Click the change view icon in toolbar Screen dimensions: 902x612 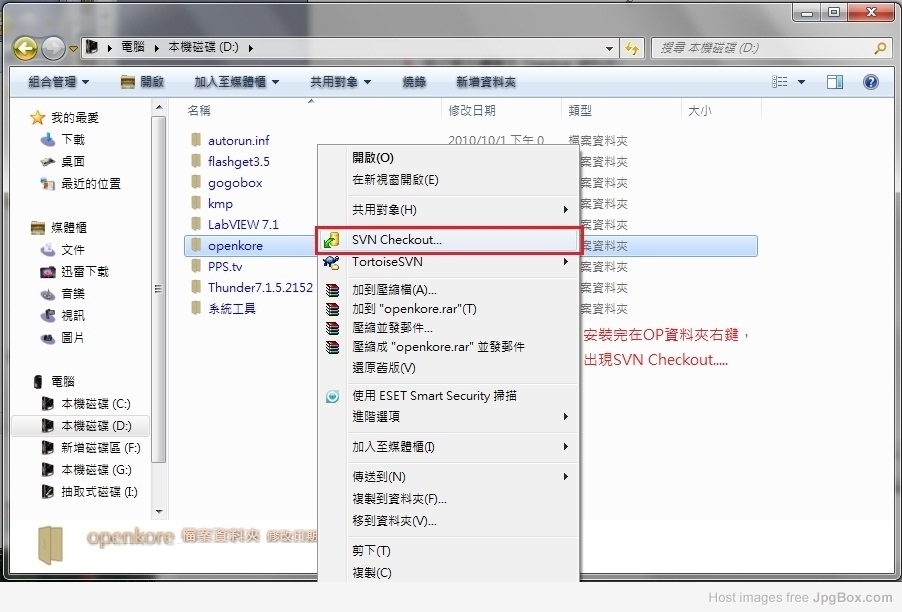tap(781, 82)
